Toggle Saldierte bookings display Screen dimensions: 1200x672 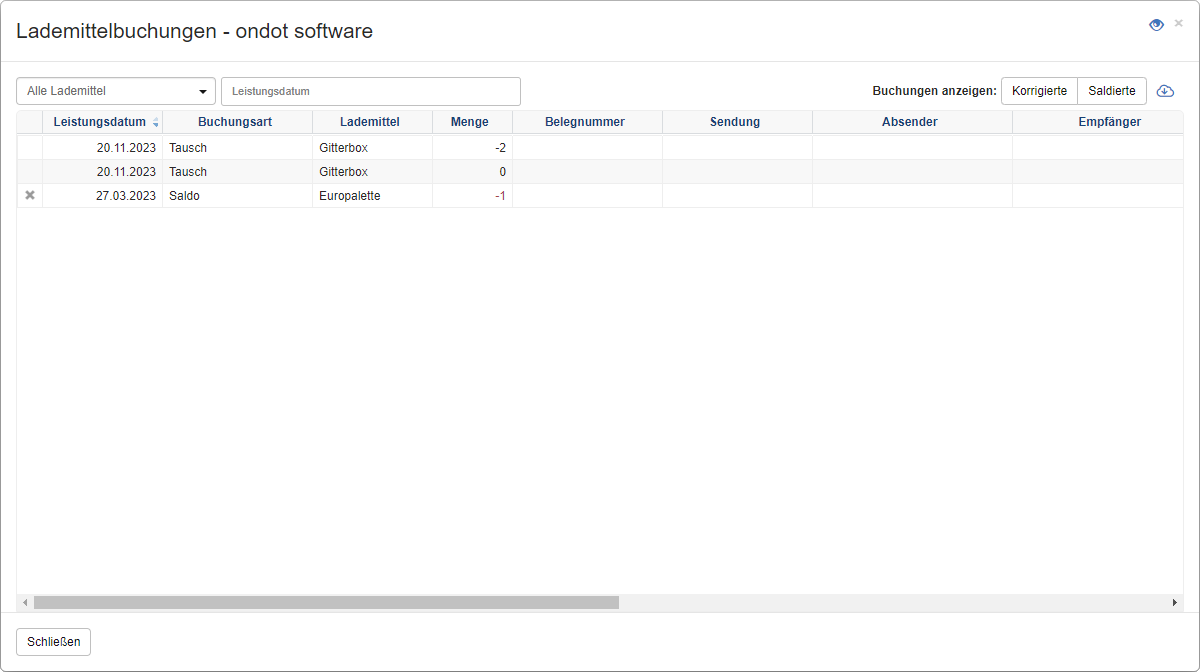(x=1112, y=91)
